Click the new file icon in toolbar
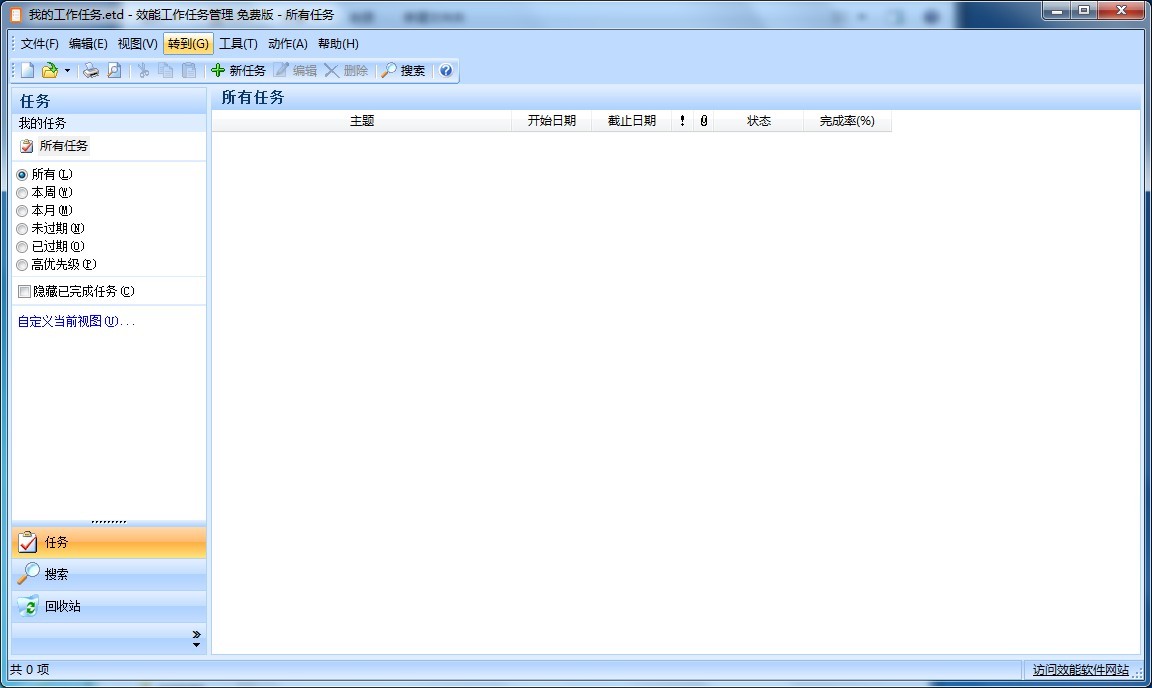Viewport: 1152px width, 688px height. point(27,70)
